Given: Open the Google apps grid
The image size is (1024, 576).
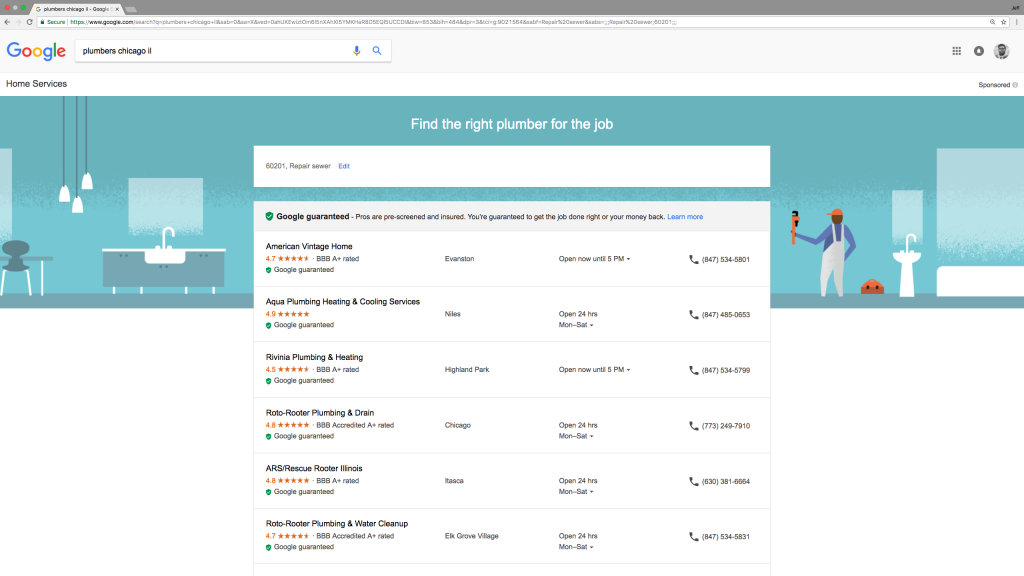Looking at the screenshot, I should [x=956, y=51].
